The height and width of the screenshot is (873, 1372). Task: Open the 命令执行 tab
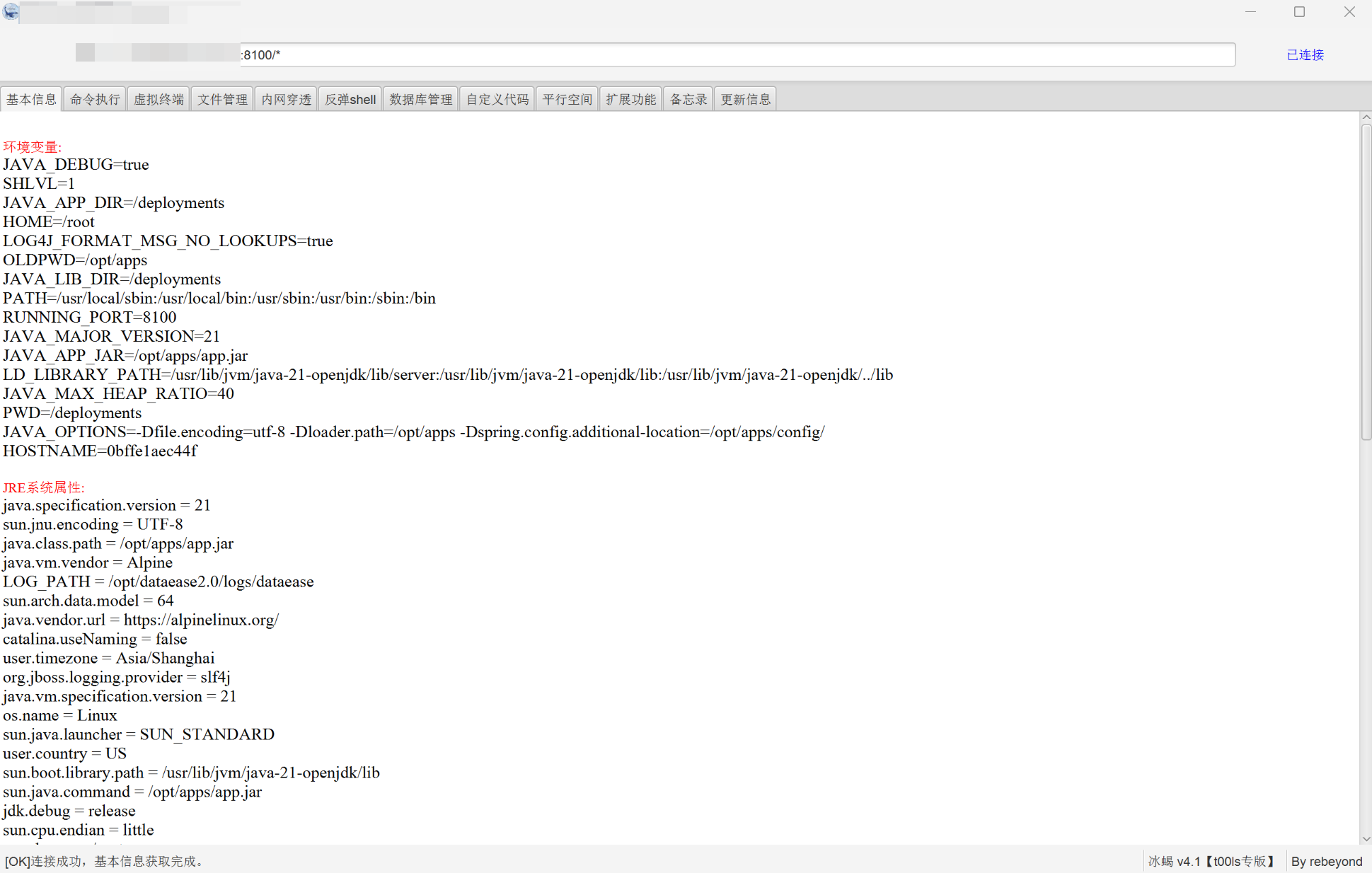pos(95,99)
